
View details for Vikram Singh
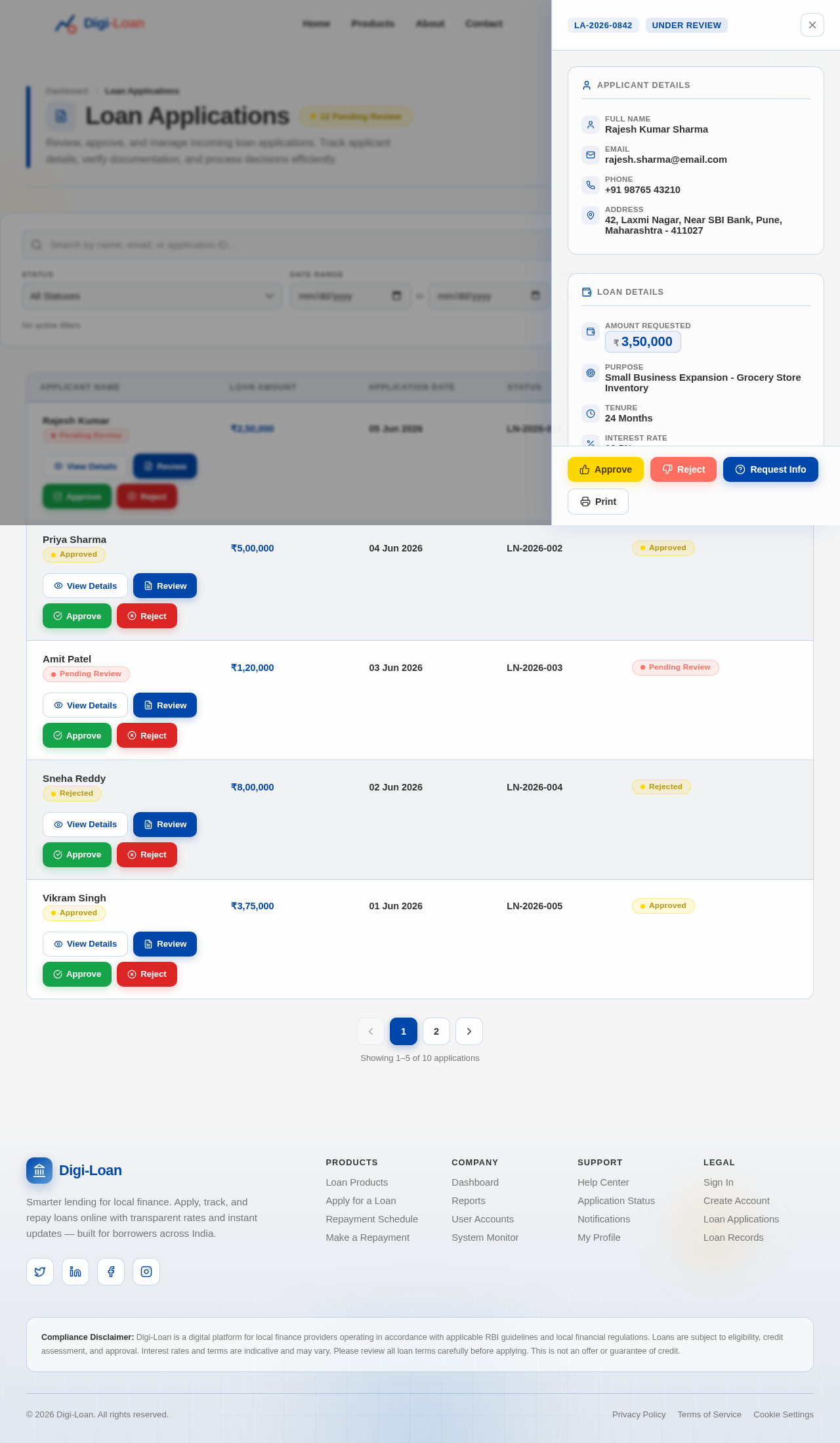click(85, 944)
